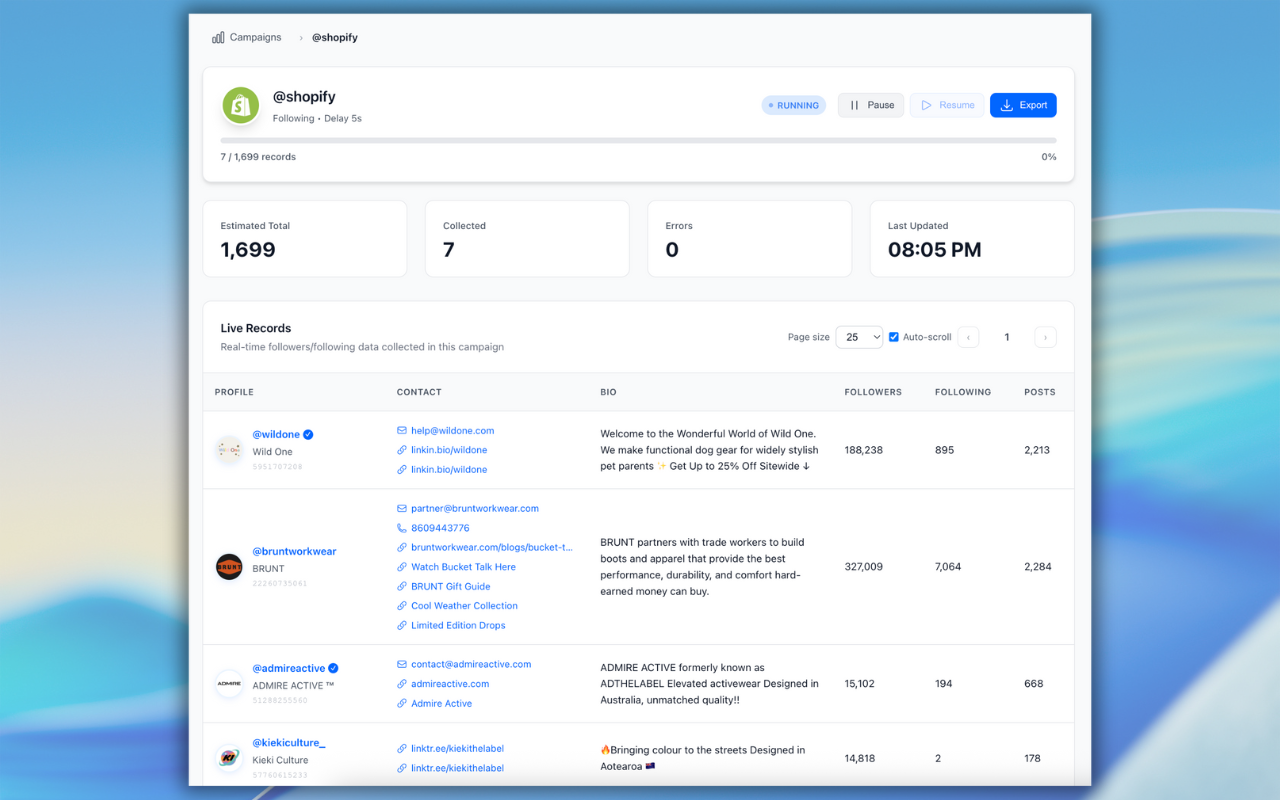Toggle the Auto-scroll checkbox
Image resolution: width=1280 pixels, height=800 pixels.
tap(894, 337)
